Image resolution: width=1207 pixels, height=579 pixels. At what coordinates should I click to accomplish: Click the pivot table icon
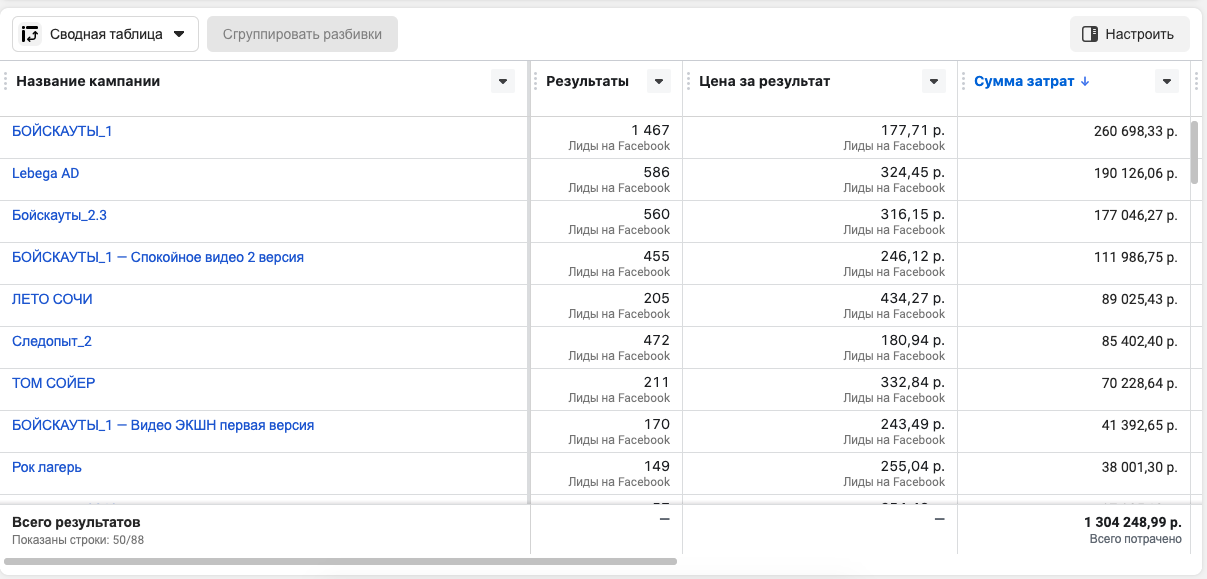pyautogui.click(x=31, y=34)
